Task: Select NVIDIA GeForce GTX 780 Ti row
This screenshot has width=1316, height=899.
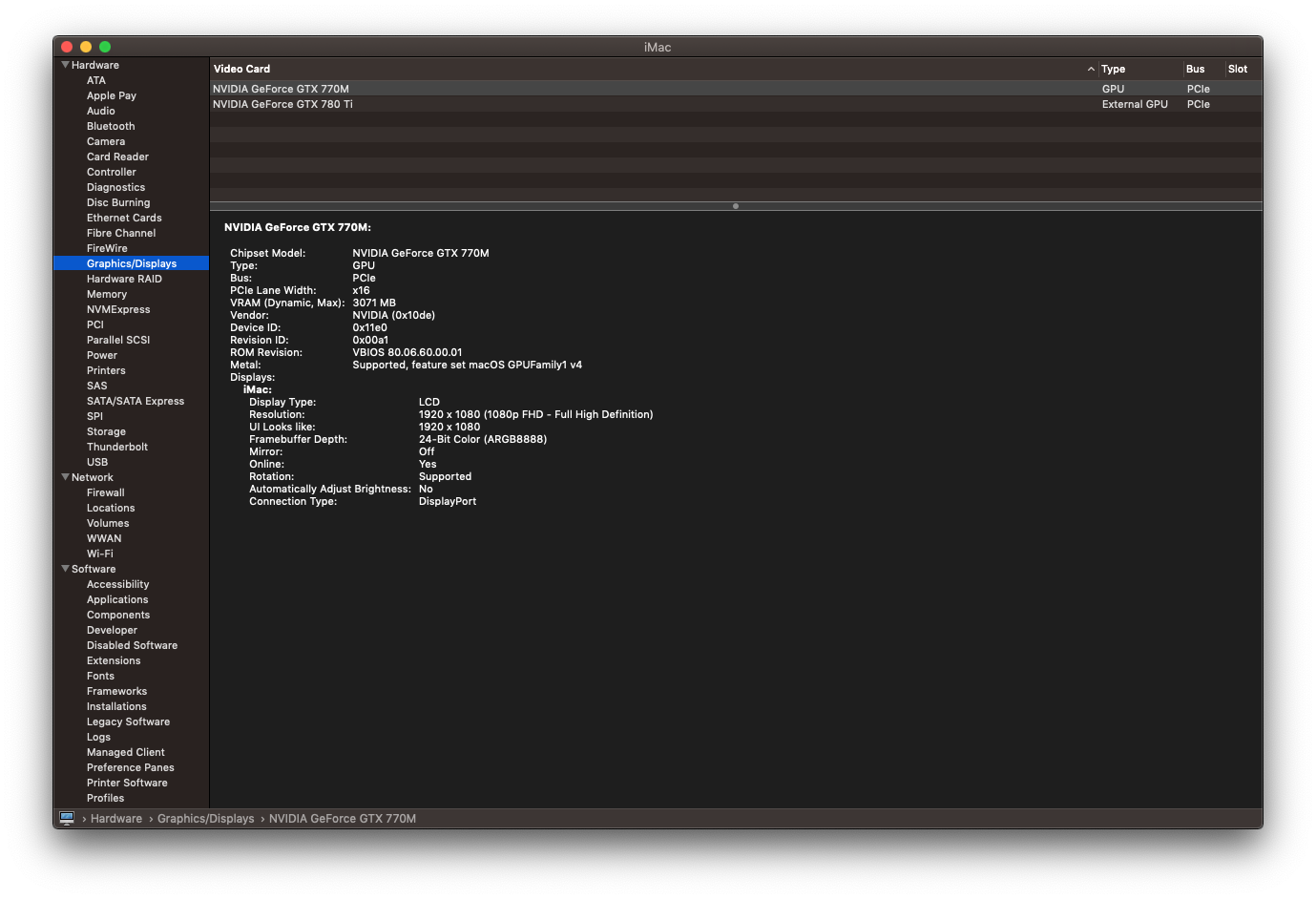Action: (x=736, y=104)
